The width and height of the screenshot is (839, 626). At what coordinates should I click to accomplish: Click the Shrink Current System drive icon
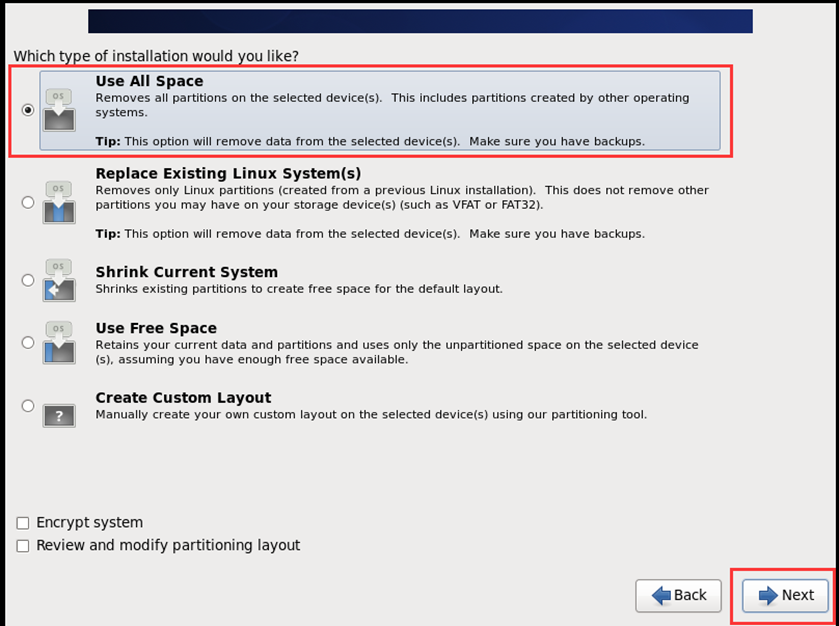59,280
